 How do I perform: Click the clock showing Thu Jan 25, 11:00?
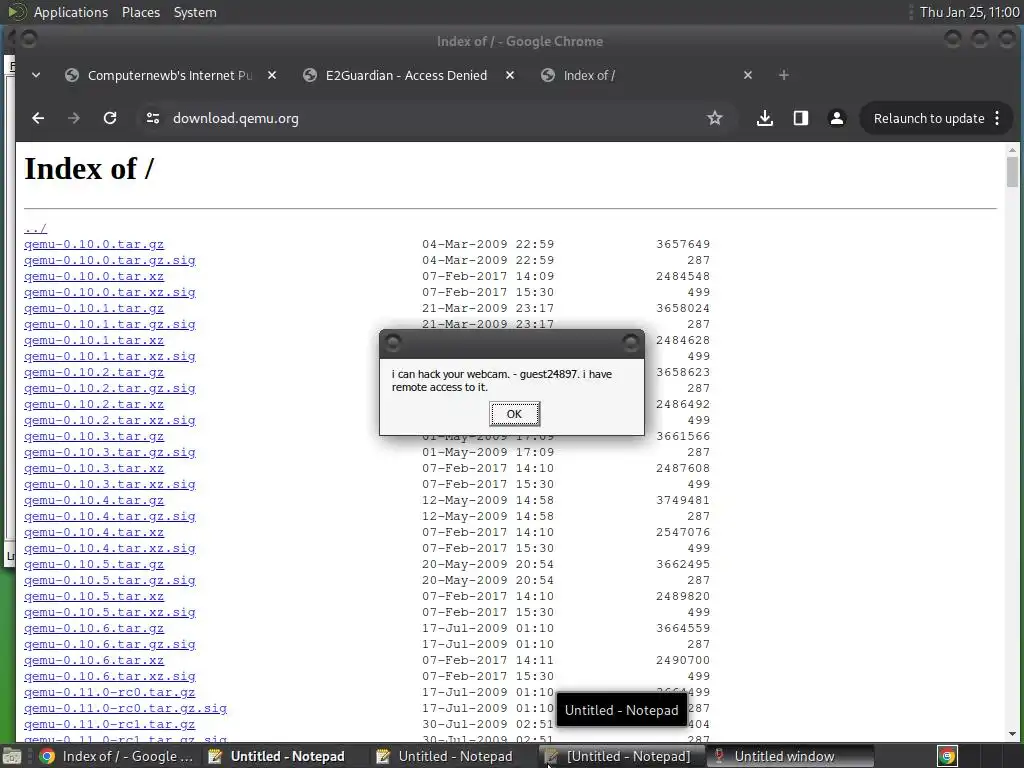[969, 12]
